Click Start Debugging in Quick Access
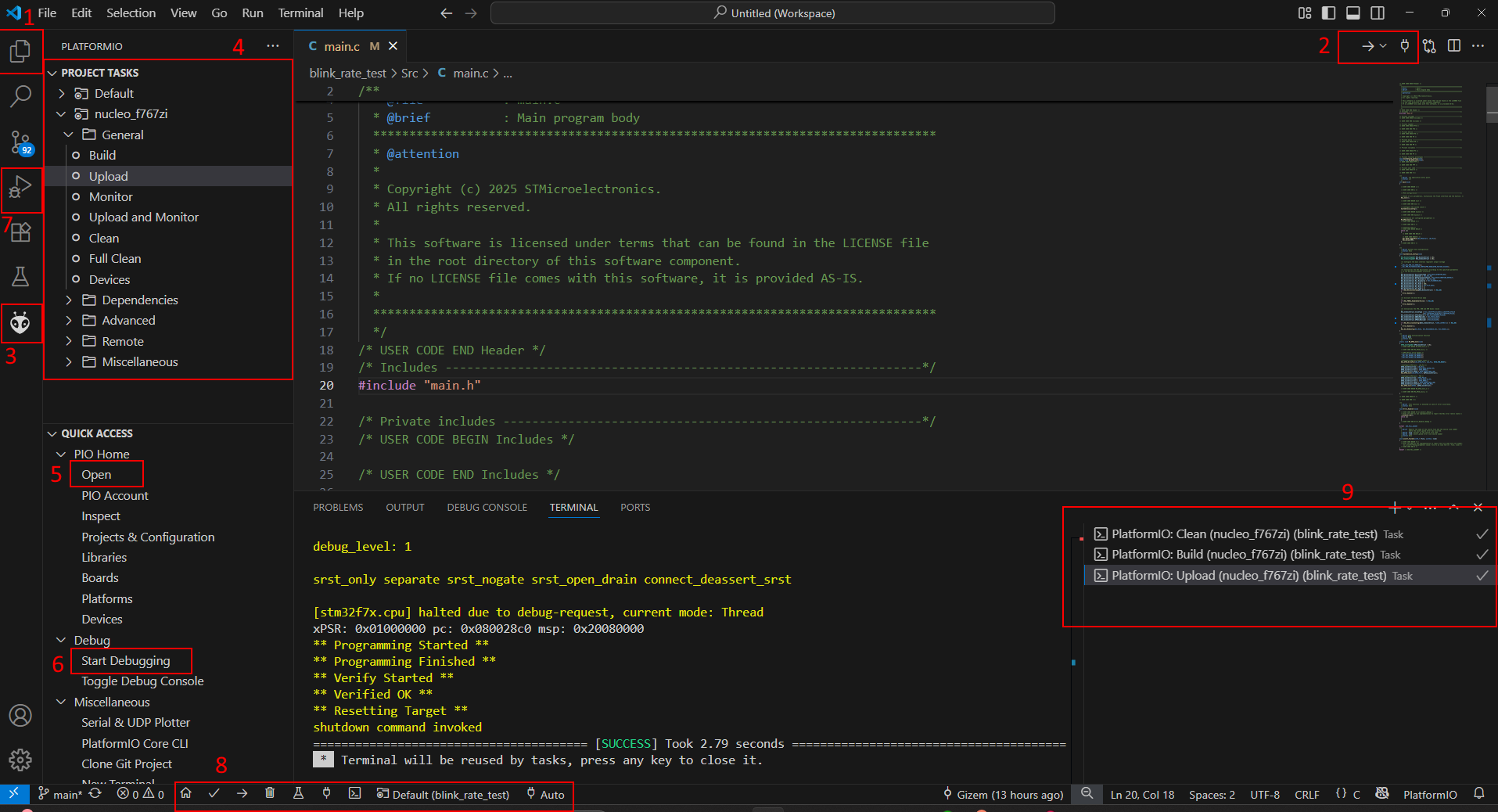Image resolution: width=1498 pixels, height=812 pixels. [125, 661]
